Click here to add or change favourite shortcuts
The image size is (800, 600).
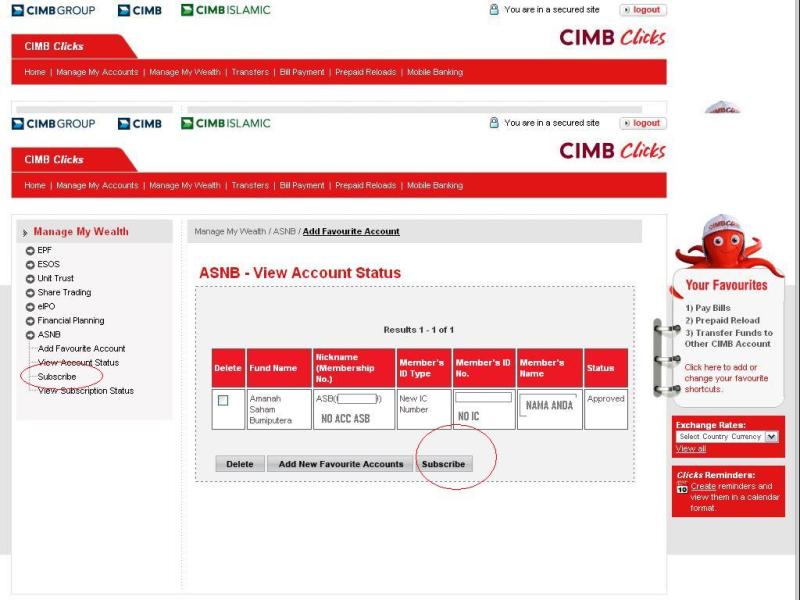(x=726, y=378)
